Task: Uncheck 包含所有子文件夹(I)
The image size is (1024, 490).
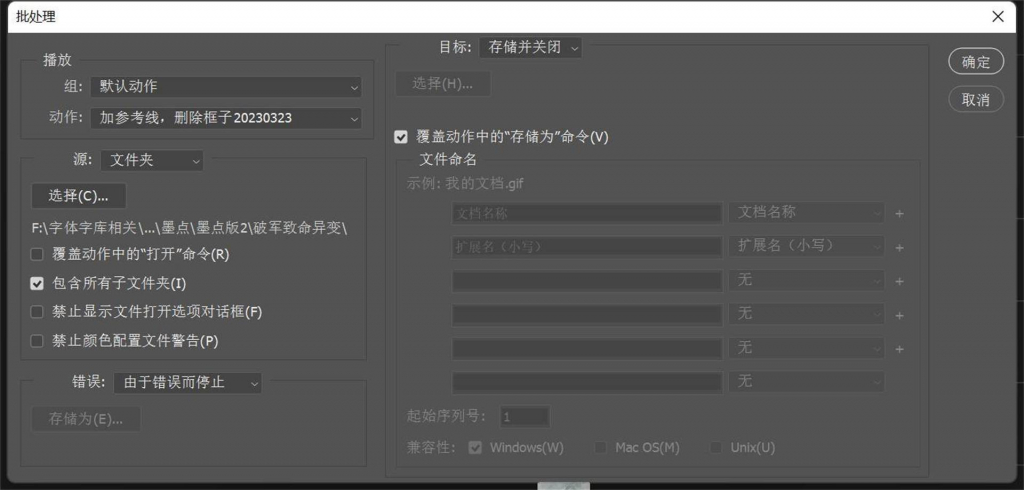Action: pos(37,284)
